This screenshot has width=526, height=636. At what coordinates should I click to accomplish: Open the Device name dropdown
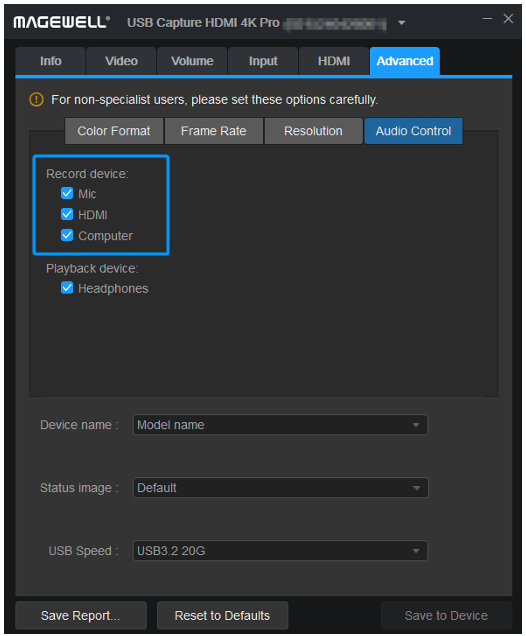[280, 425]
